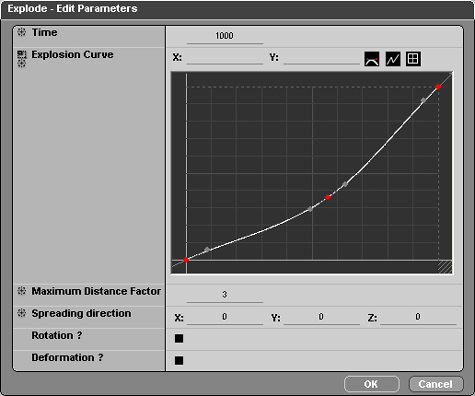
Task: Click the Explosion Curve X coordinate field
Action: (225, 58)
